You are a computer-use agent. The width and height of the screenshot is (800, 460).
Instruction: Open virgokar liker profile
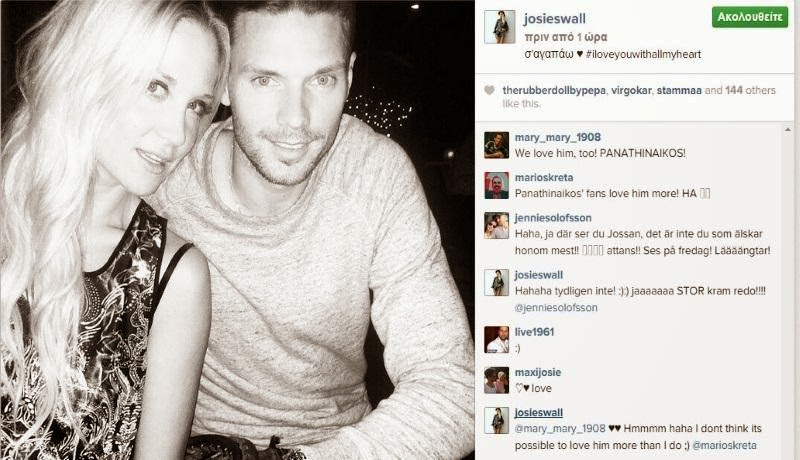[631, 90]
